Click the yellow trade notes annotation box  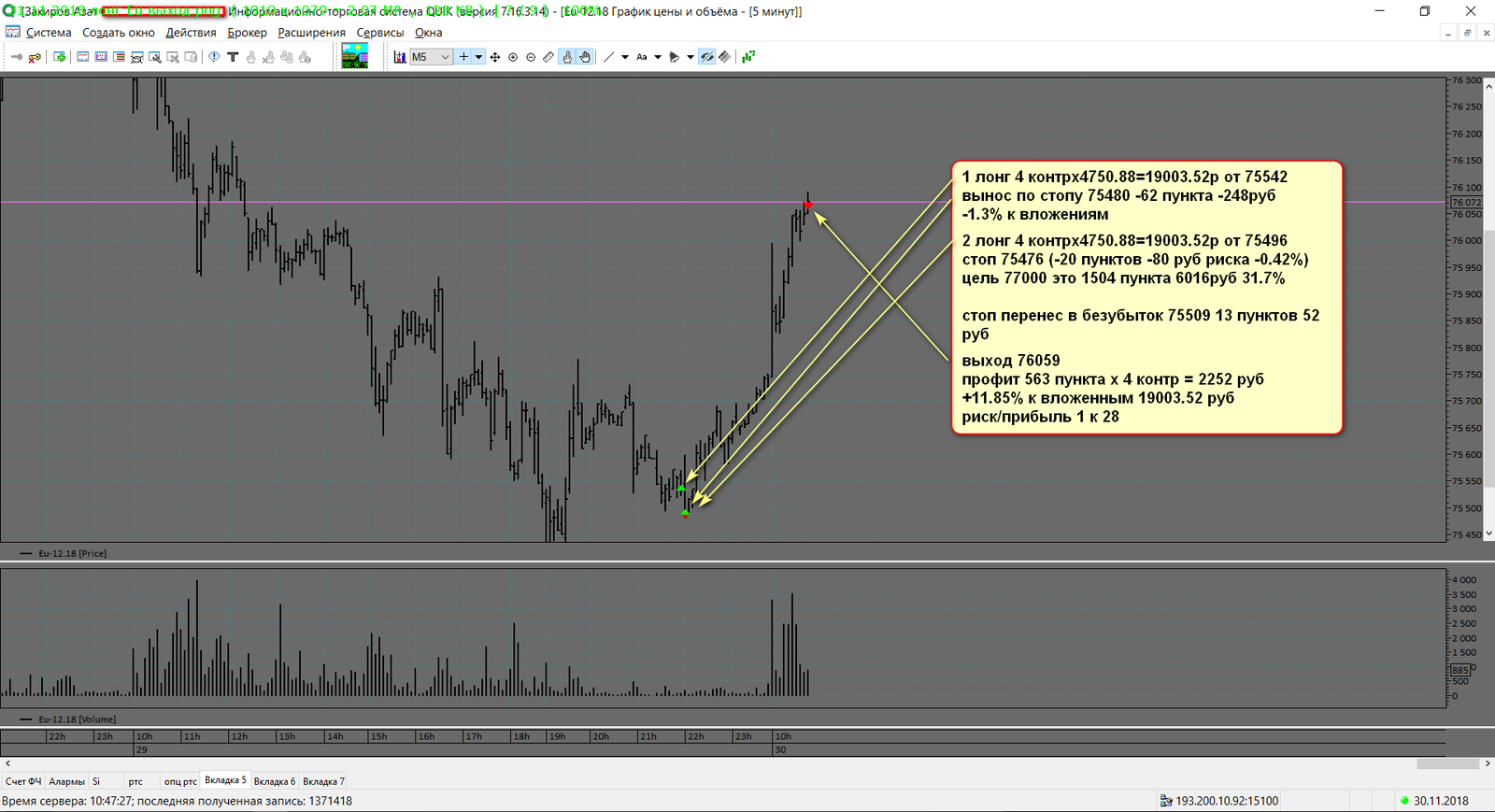(x=1146, y=297)
